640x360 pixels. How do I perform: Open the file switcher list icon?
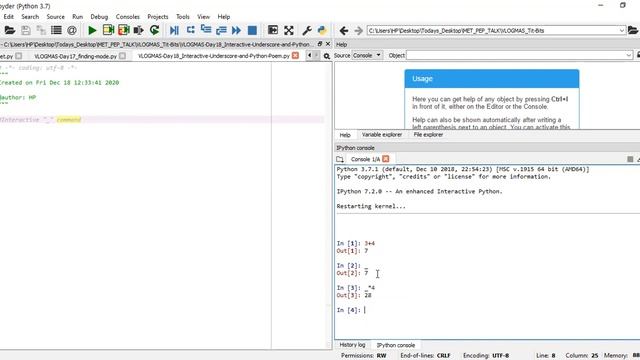[x=56, y=30]
